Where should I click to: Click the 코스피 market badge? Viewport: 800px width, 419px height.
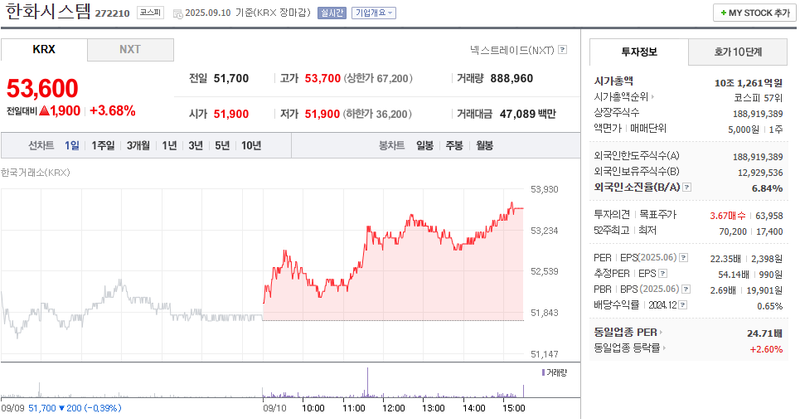151,13
